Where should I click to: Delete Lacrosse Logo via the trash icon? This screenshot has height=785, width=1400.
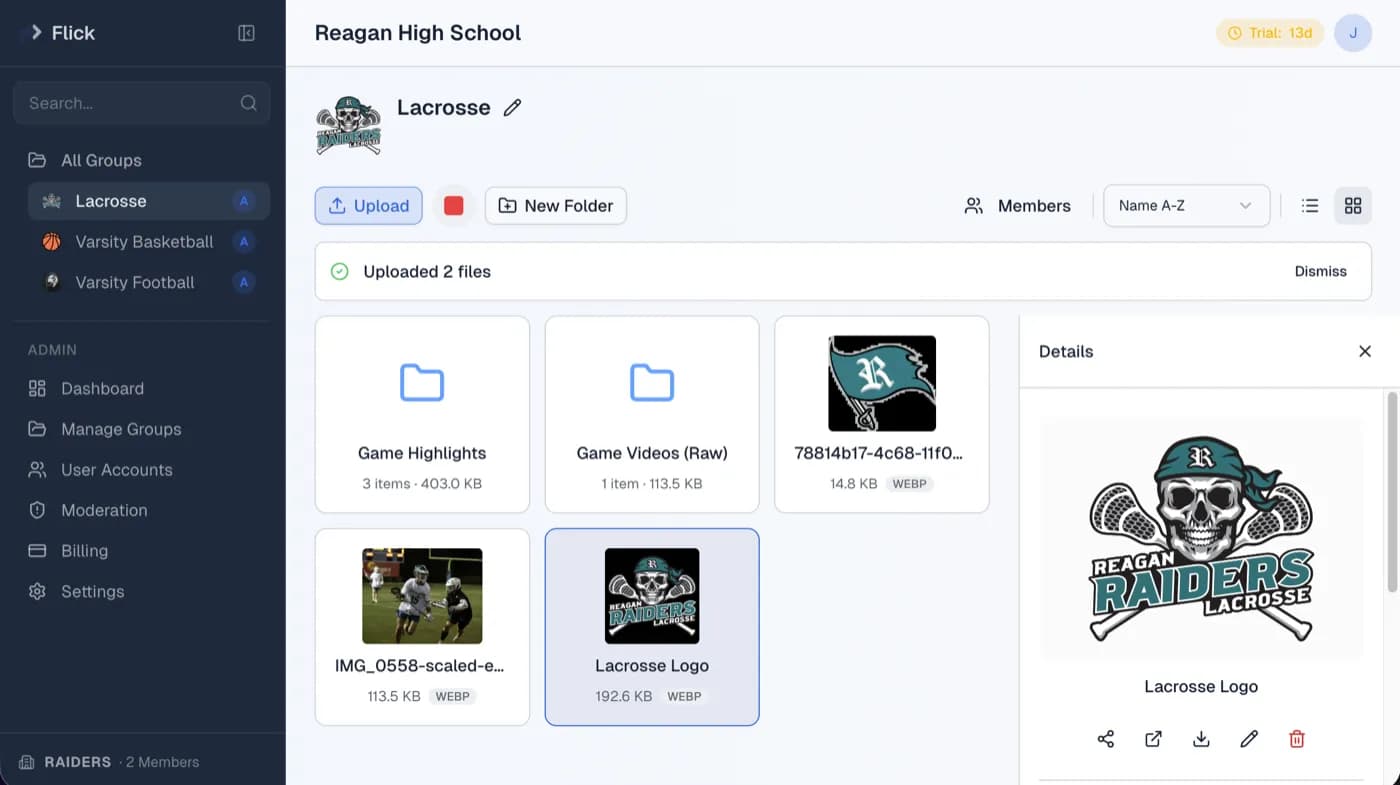point(1297,739)
